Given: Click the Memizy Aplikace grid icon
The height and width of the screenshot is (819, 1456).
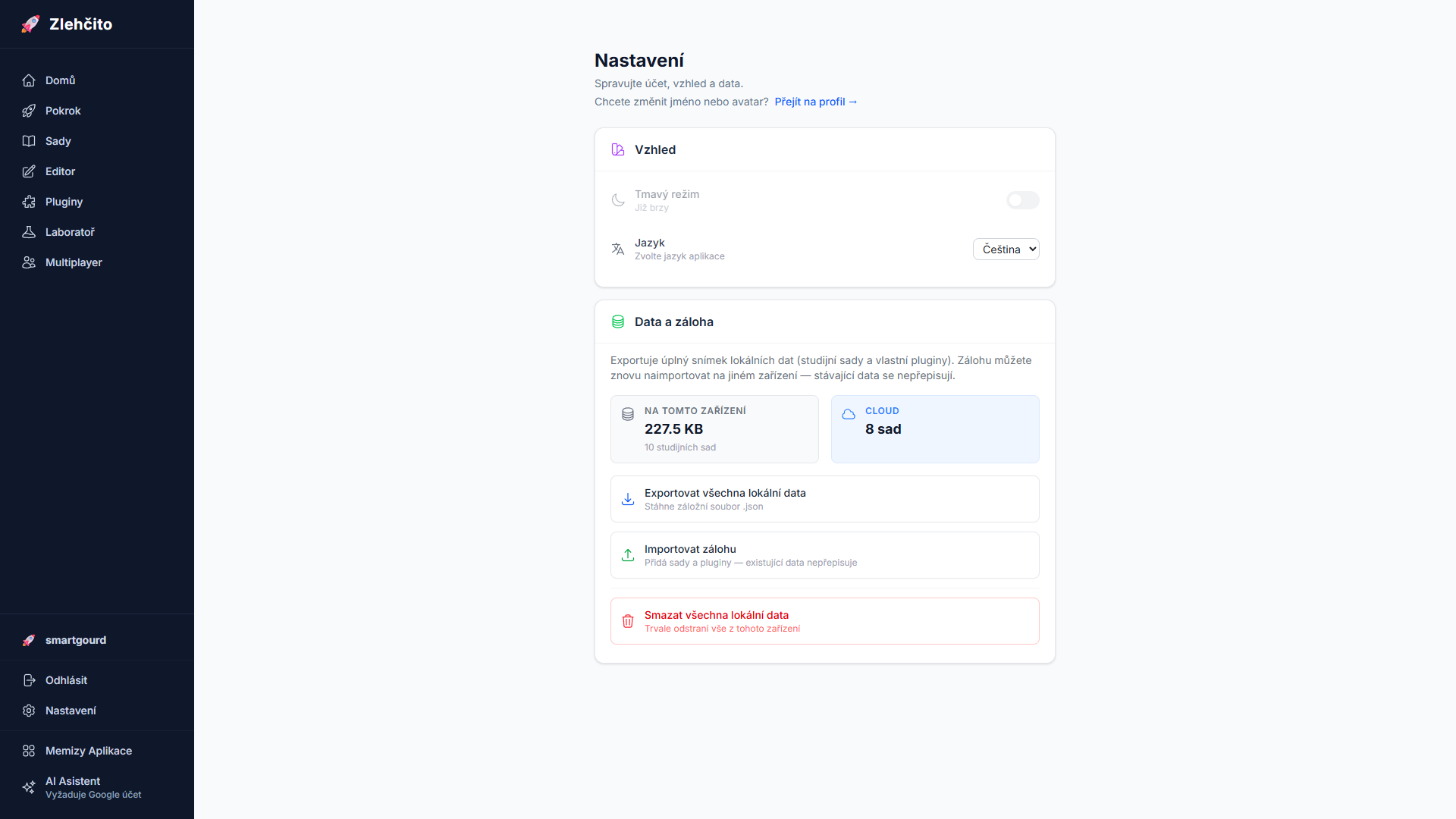Looking at the screenshot, I should 29,751.
